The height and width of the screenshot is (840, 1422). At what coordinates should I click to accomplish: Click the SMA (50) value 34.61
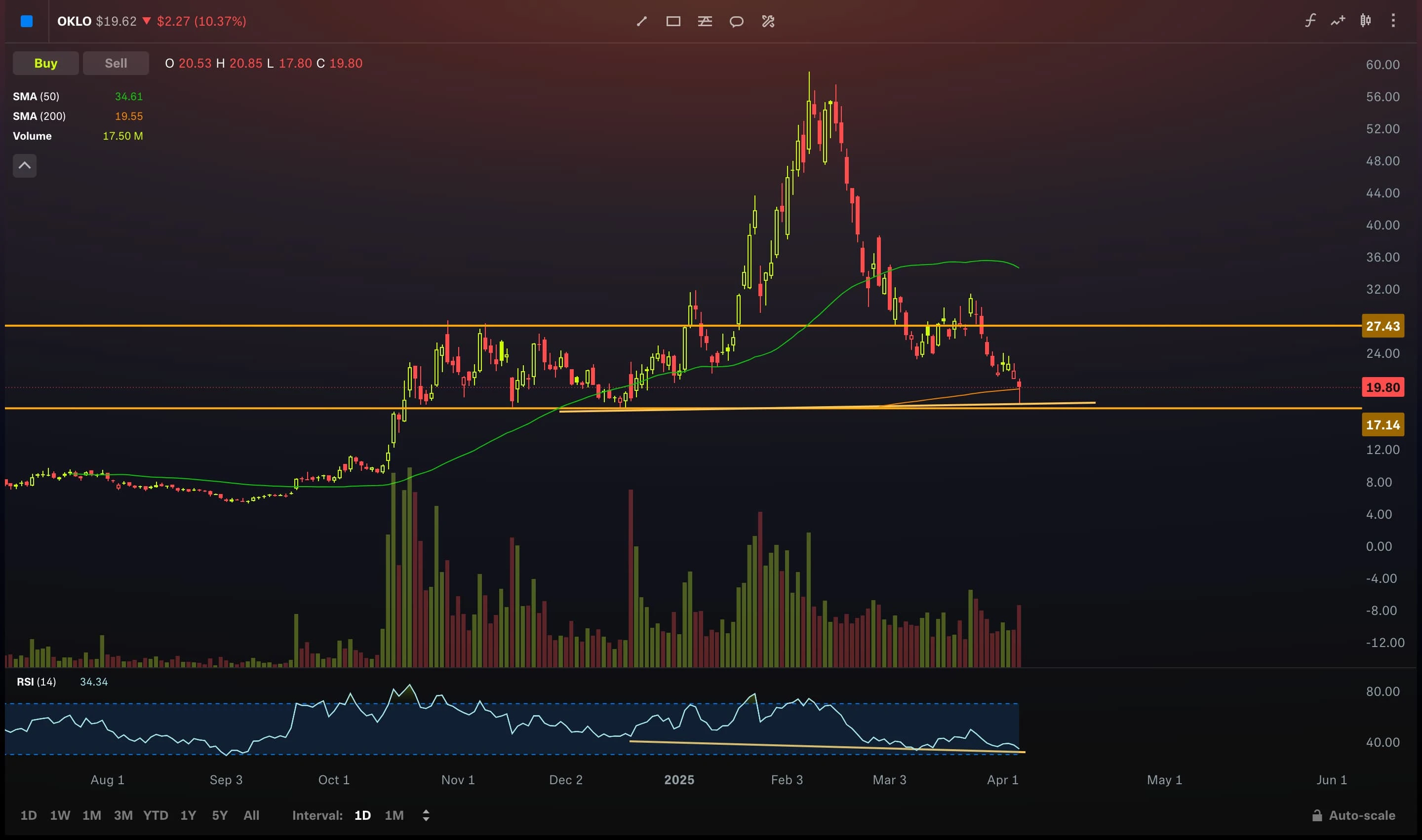(x=129, y=96)
